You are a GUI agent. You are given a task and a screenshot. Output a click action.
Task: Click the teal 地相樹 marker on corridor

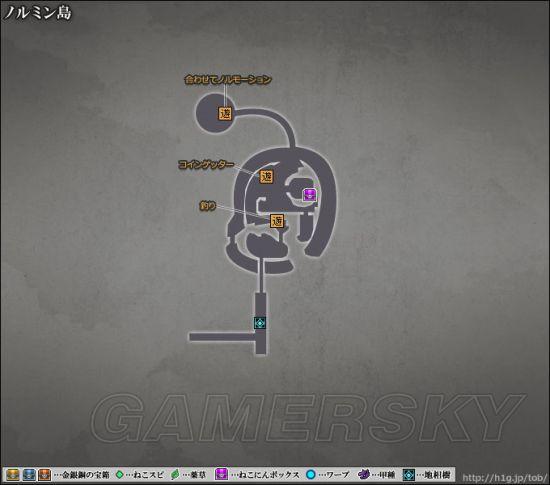(260, 323)
